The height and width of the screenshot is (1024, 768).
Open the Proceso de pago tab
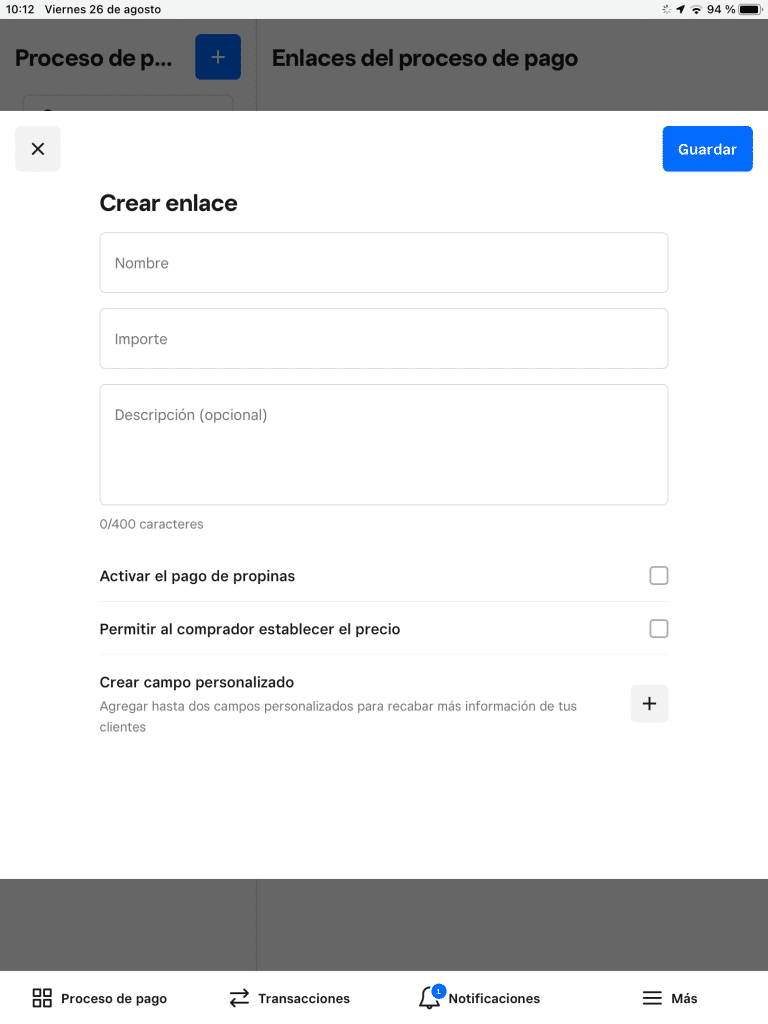(99, 998)
